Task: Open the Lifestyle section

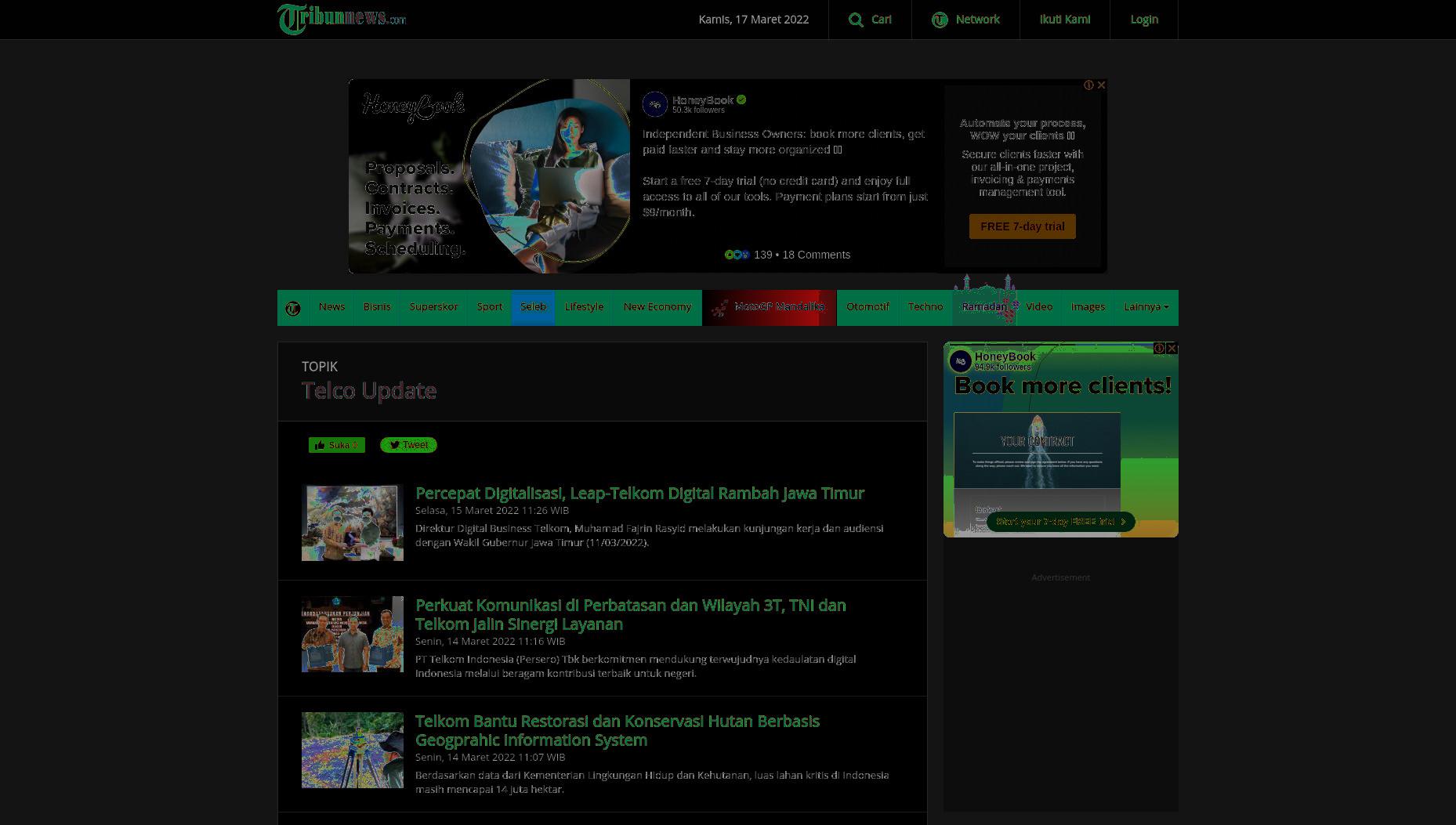Action: (584, 307)
